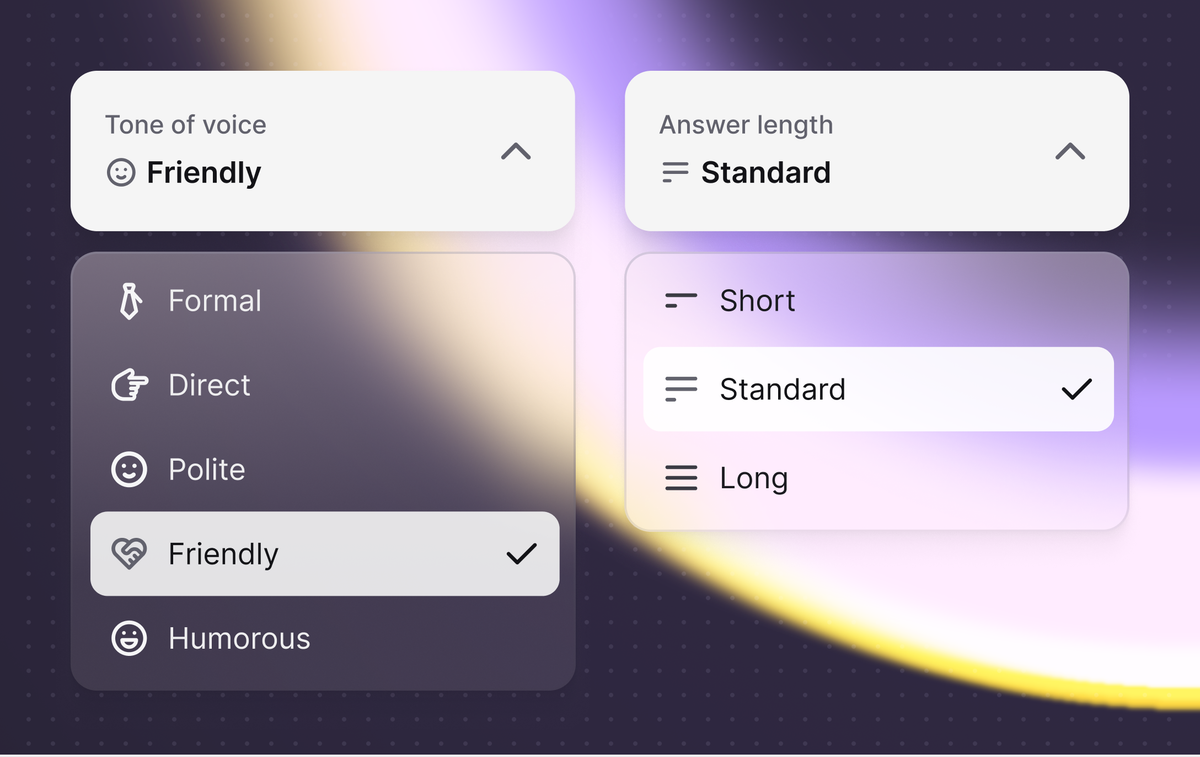Click the pointing finger icon beside Direct
The image size is (1200, 757).
coord(129,385)
